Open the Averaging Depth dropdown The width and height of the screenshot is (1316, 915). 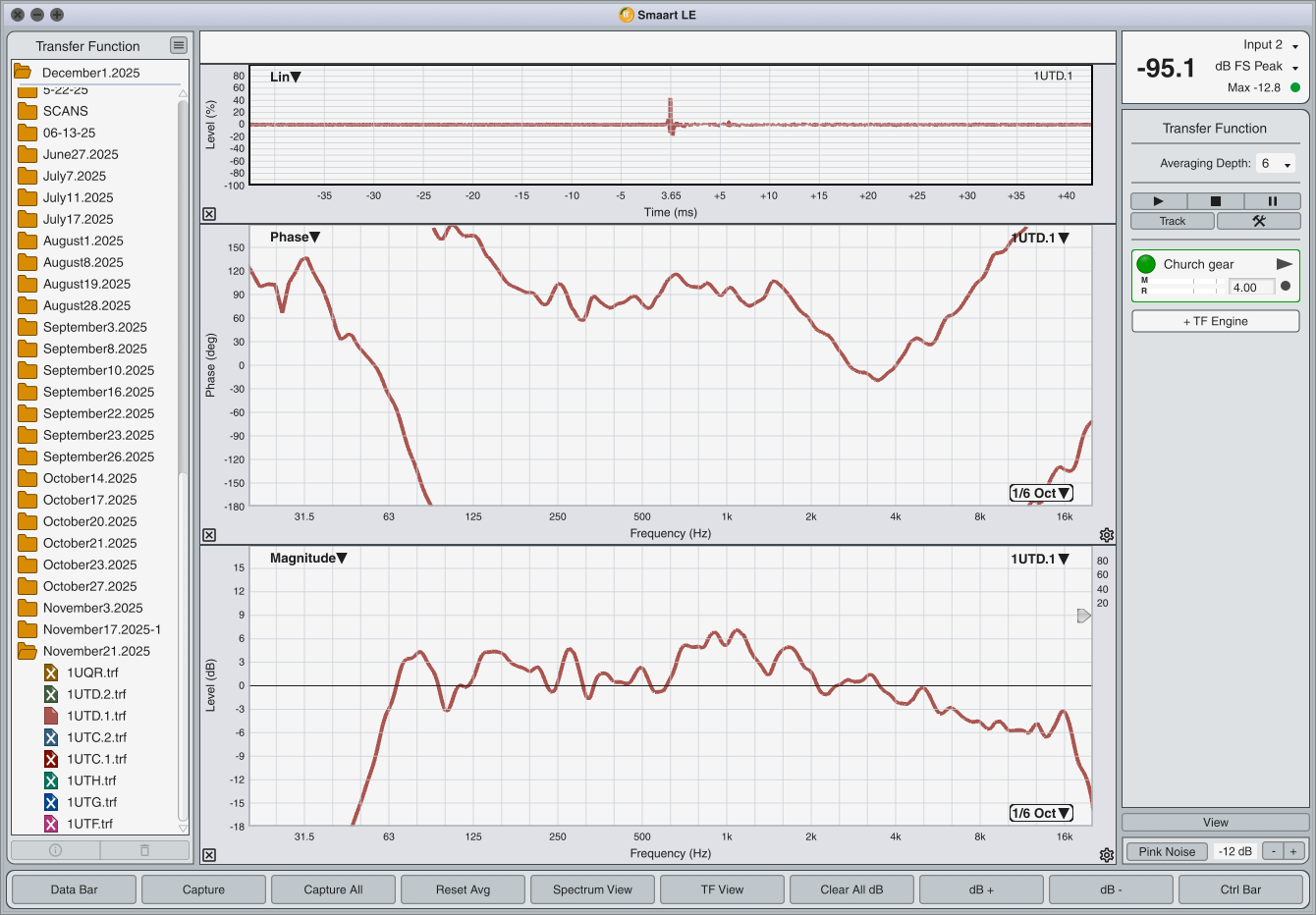[x=1276, y=164]
